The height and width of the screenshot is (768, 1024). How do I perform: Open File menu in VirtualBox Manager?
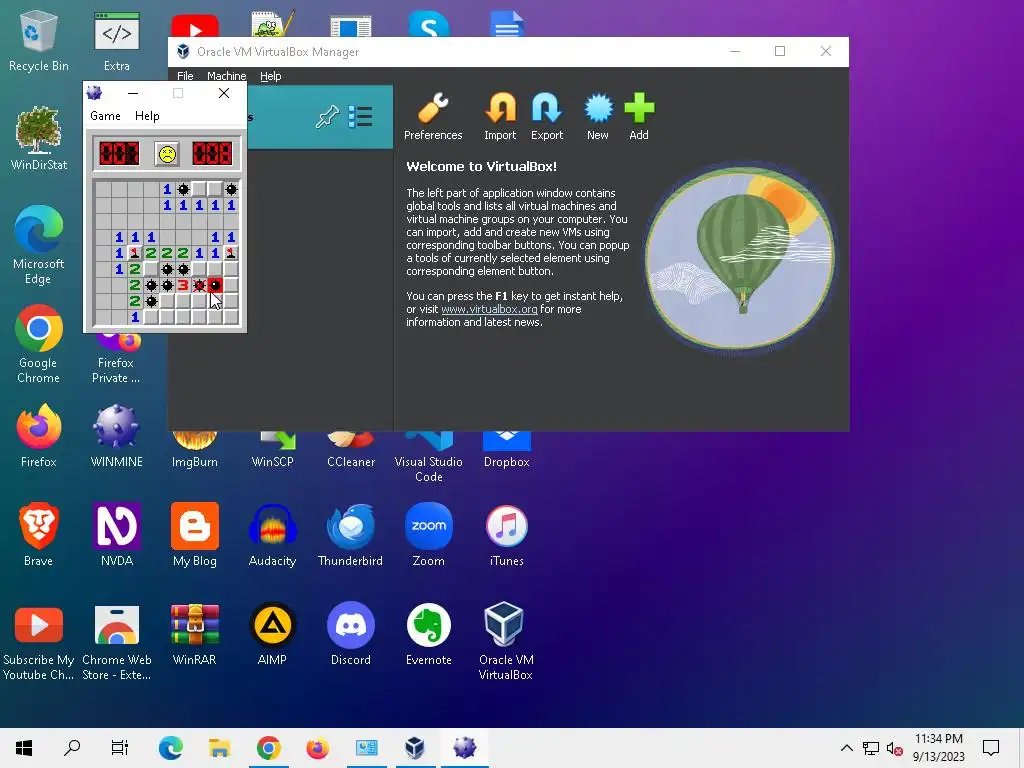(x=185, y=76)
